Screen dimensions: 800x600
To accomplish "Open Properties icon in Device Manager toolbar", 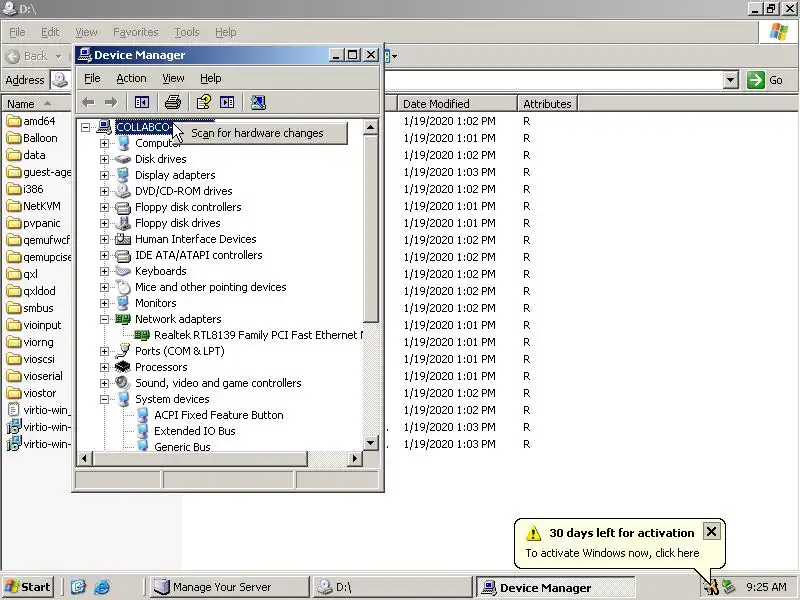I will [x=204, y=103].
